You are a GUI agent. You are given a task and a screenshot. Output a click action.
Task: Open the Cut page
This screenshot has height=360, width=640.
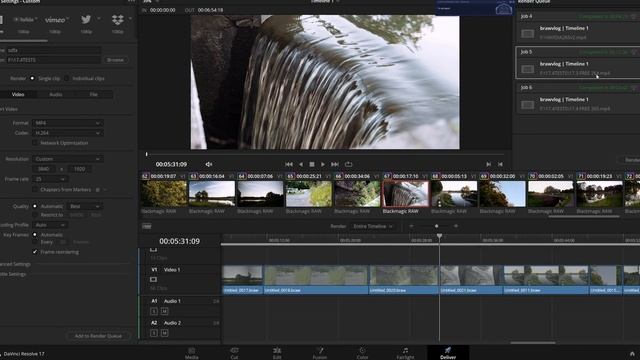234,353
